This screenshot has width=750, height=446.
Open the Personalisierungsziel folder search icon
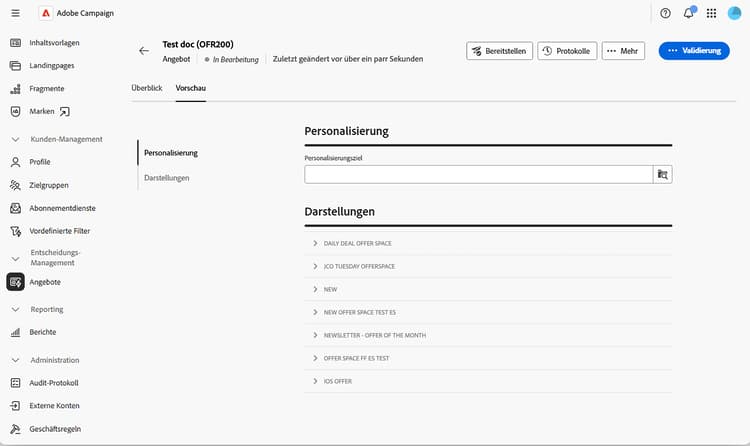pos(662,175)
